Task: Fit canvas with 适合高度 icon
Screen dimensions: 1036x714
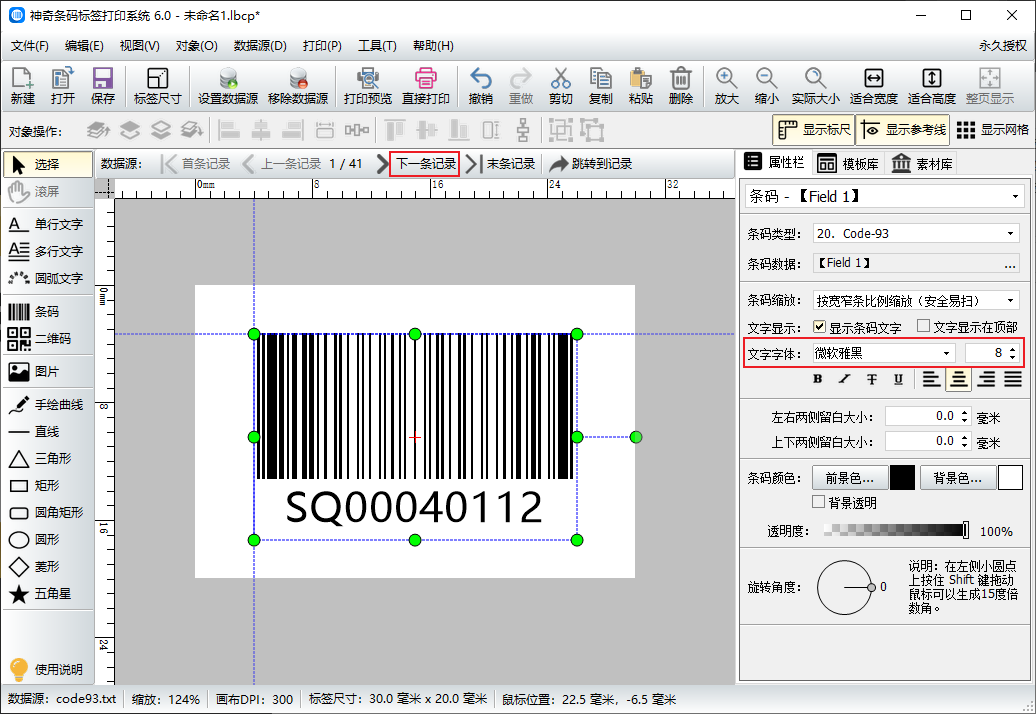Action: click(x=932, y=86)
